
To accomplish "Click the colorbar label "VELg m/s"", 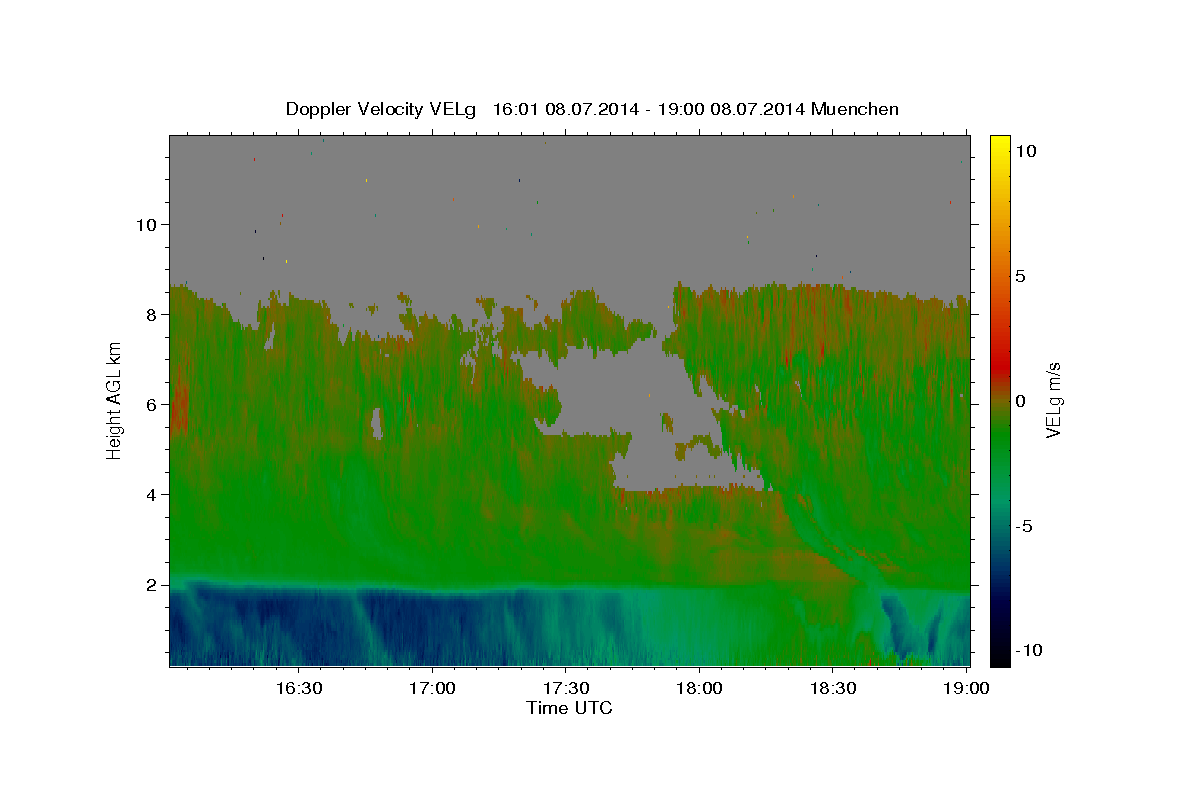I will click(x=1053, y=401).
